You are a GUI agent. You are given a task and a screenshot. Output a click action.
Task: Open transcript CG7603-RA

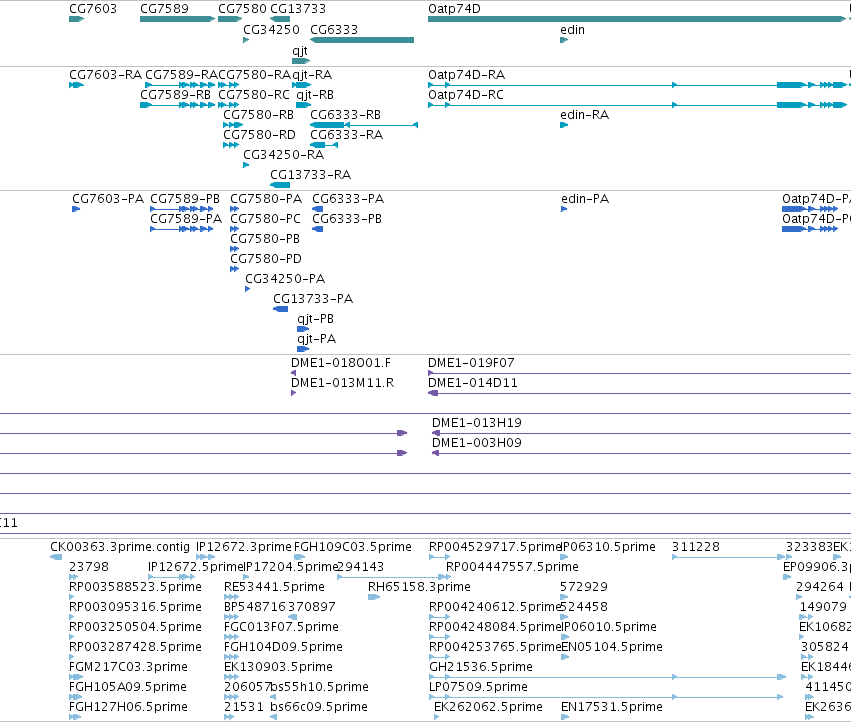click(105, 74)
